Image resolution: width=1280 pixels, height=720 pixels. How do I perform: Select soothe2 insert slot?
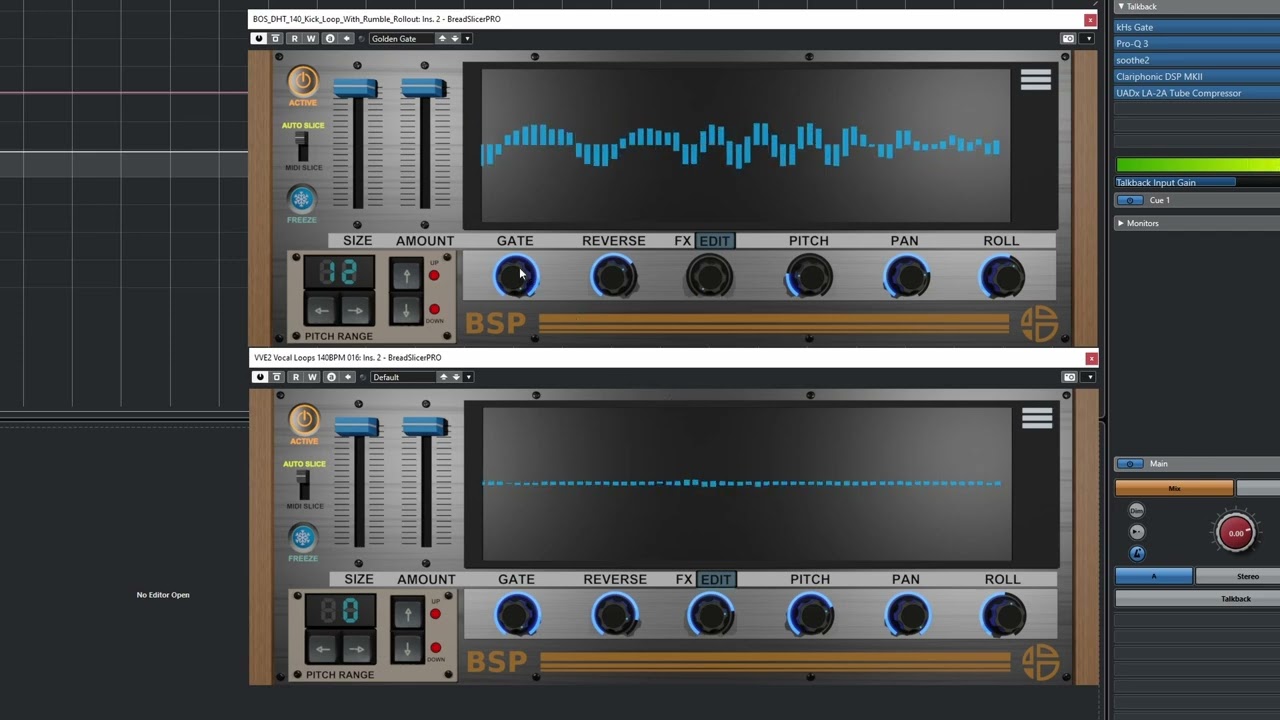click(1197, 60)
